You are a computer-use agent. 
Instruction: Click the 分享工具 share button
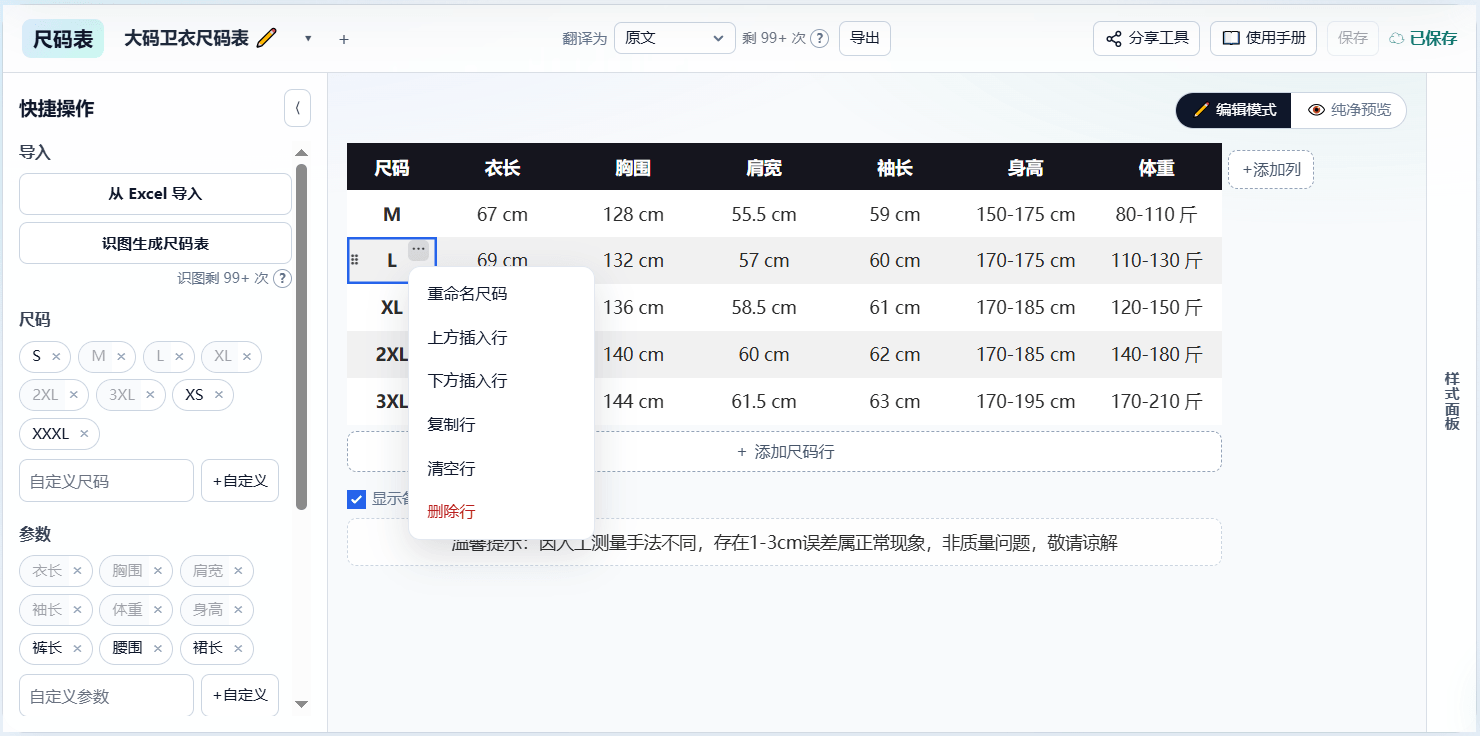[x=1146, y=38]
